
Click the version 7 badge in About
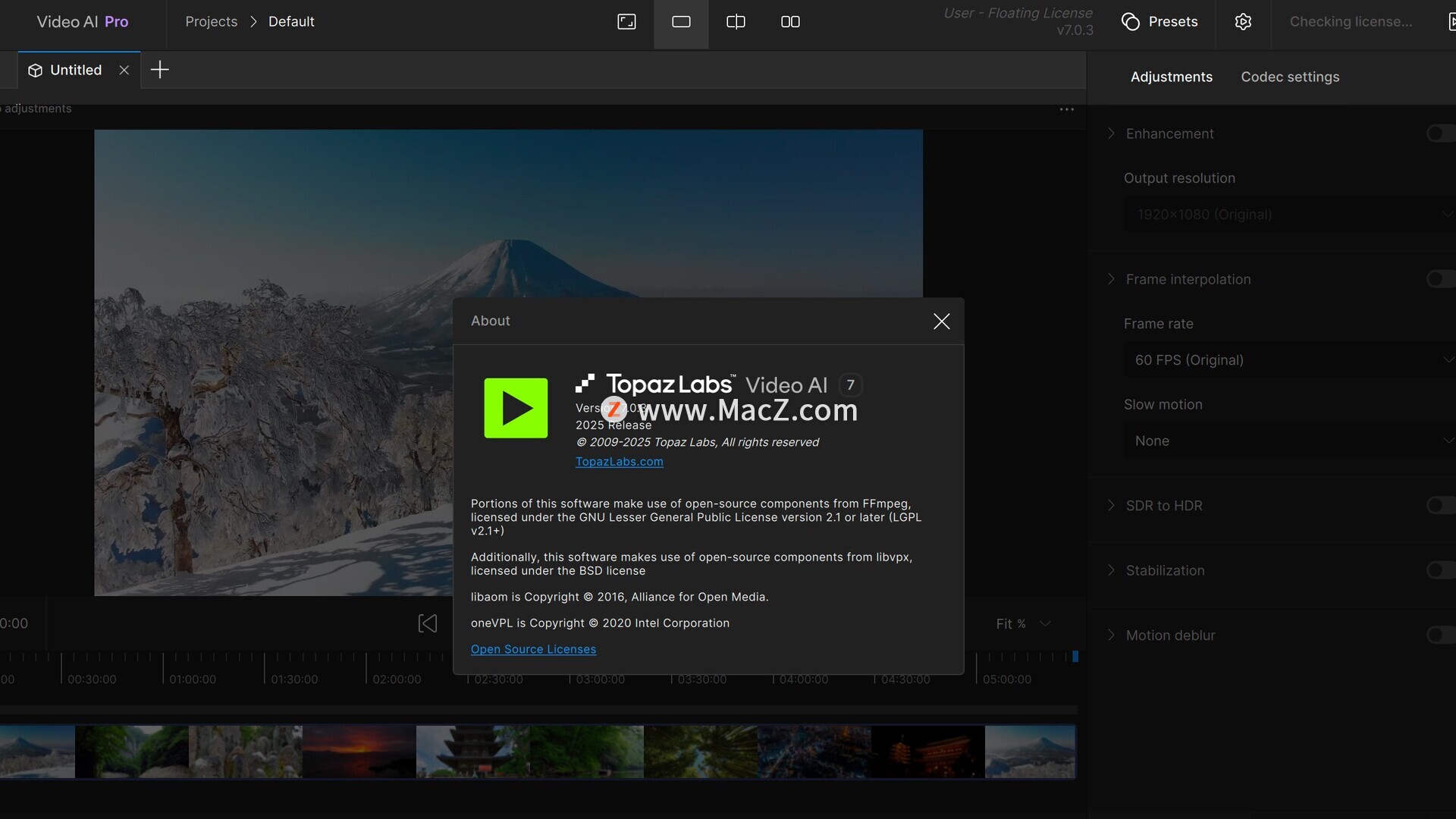(x=851, y=385)
